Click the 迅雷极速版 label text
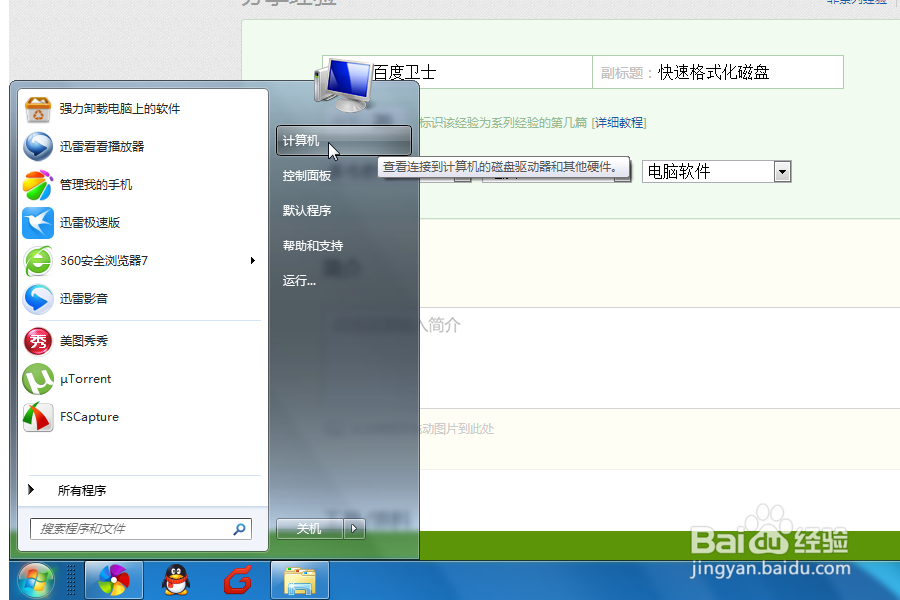Screen dimensions: 900x600 point(90,223)
